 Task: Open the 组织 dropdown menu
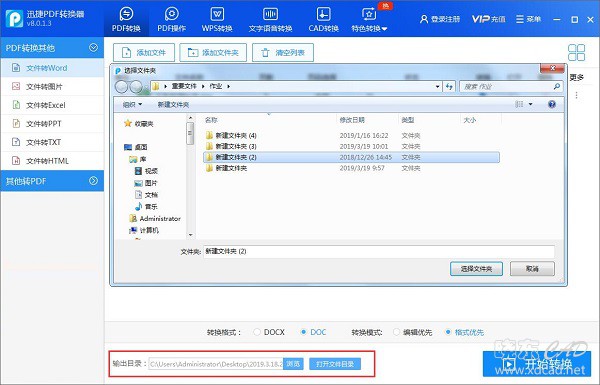pos(132,104)
